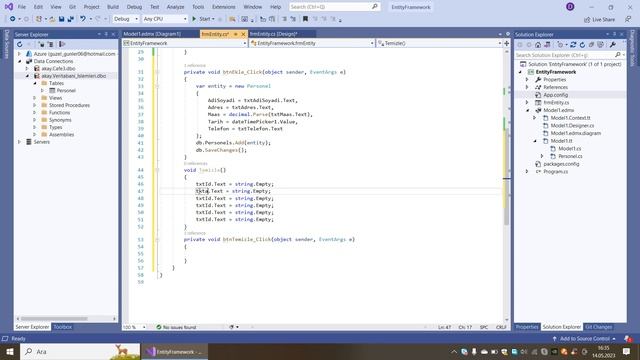Open the Build menu
Viewport: 640px width, 360px height.
[113, 7]
